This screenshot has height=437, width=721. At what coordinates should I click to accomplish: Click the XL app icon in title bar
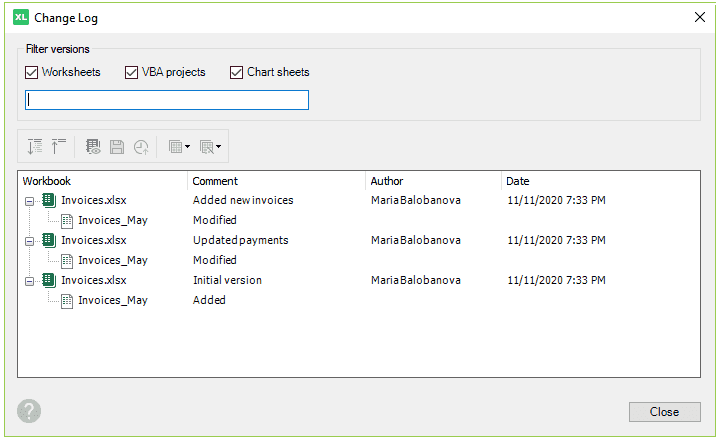pos(21,17)
